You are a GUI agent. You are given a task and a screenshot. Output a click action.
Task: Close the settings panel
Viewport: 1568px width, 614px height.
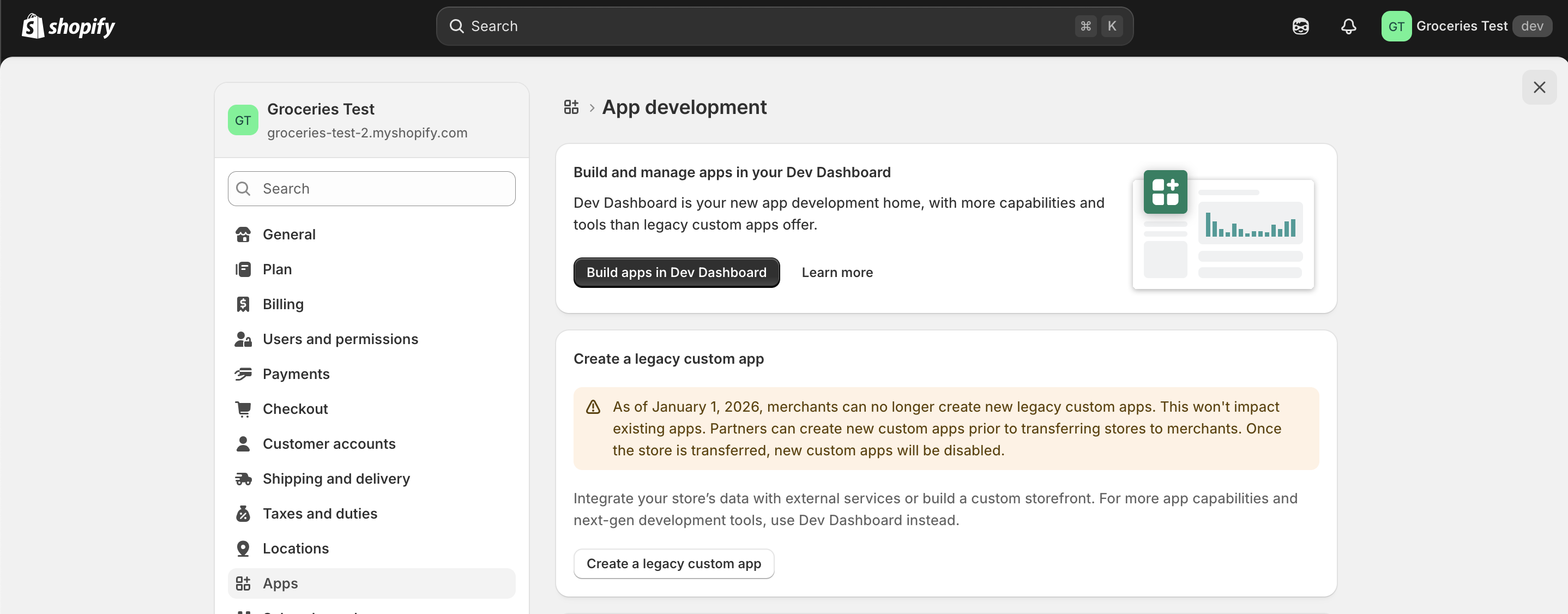point(1540,87)
